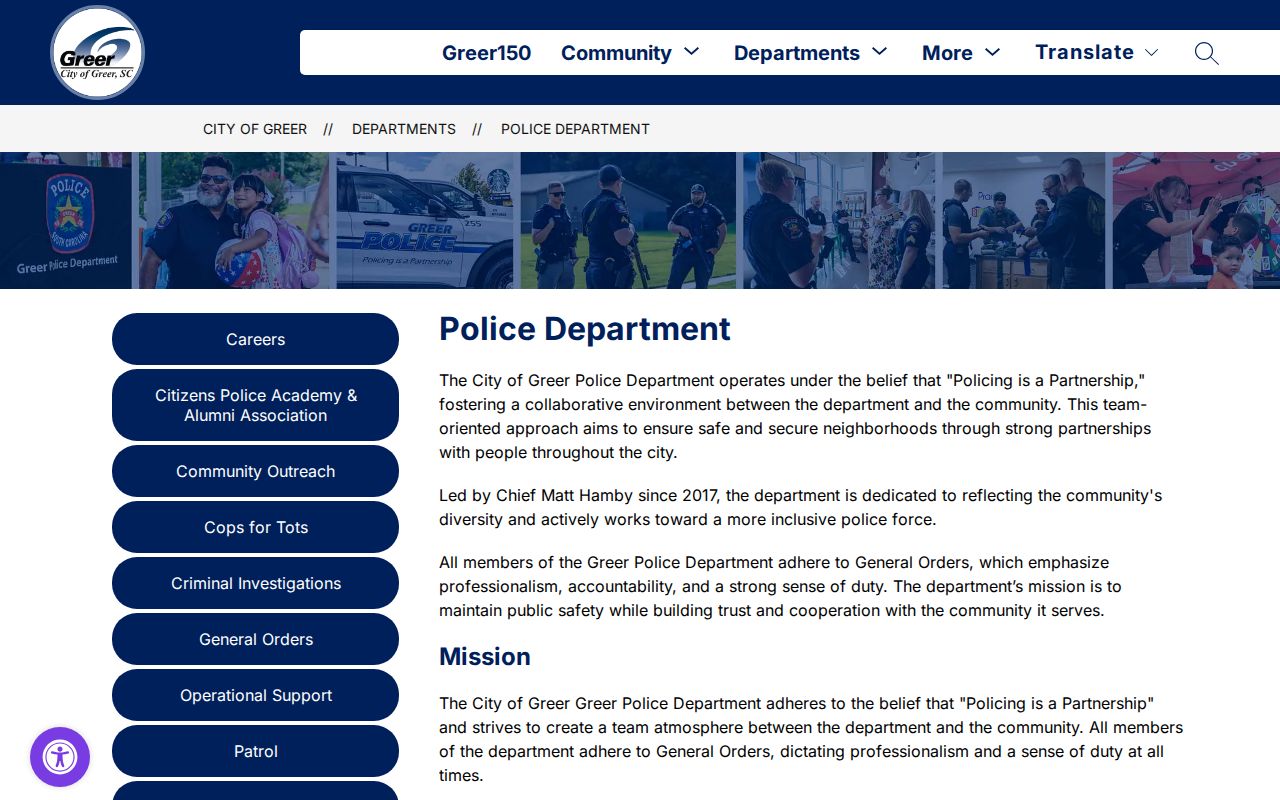Open the Greer150 menu item

pyautogui.click(x=486, y=53)
